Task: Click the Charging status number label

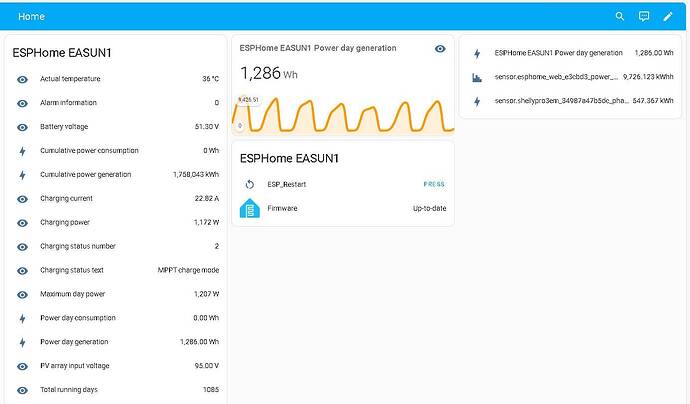Action: (x=78, y=246)
